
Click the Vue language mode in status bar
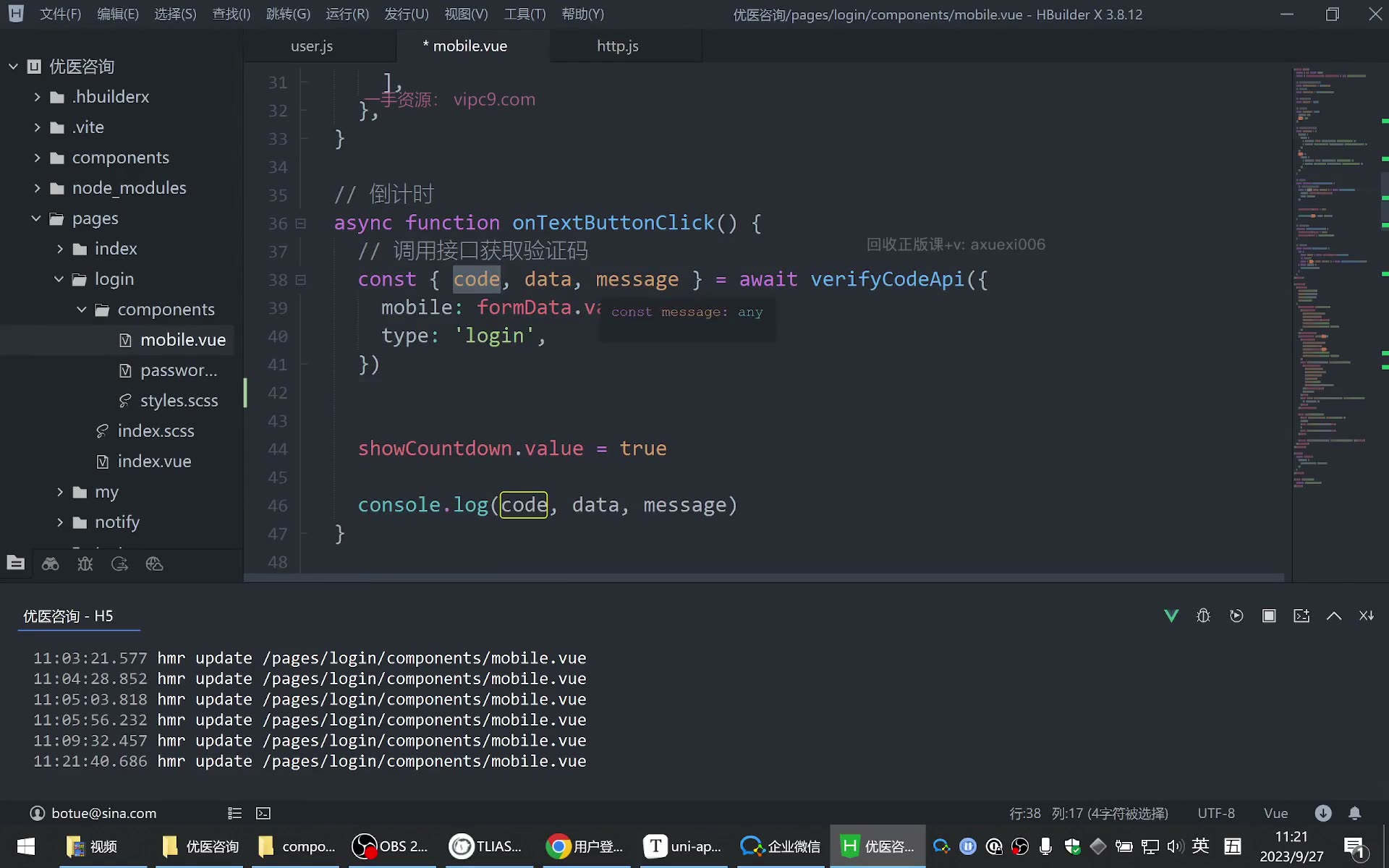(1275, 813)
